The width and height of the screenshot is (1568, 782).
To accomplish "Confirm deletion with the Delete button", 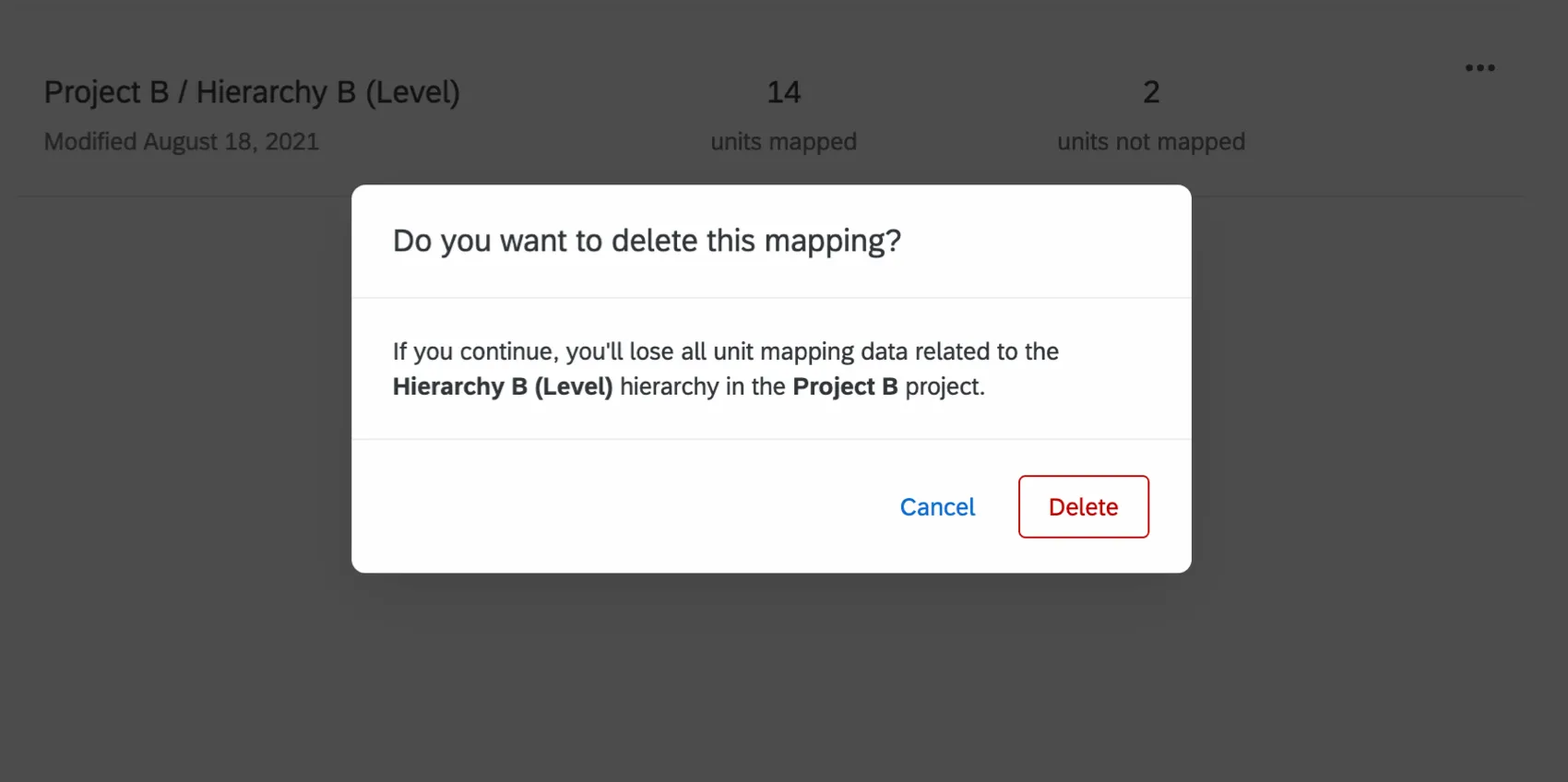I will [1083, 506].
